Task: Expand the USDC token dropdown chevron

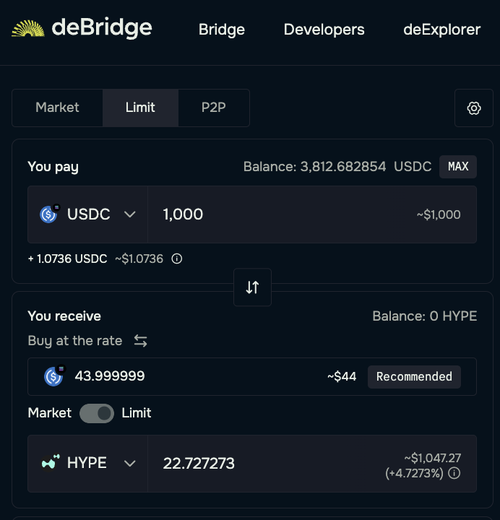Action: pyautogui.click(x=130, y=214)
